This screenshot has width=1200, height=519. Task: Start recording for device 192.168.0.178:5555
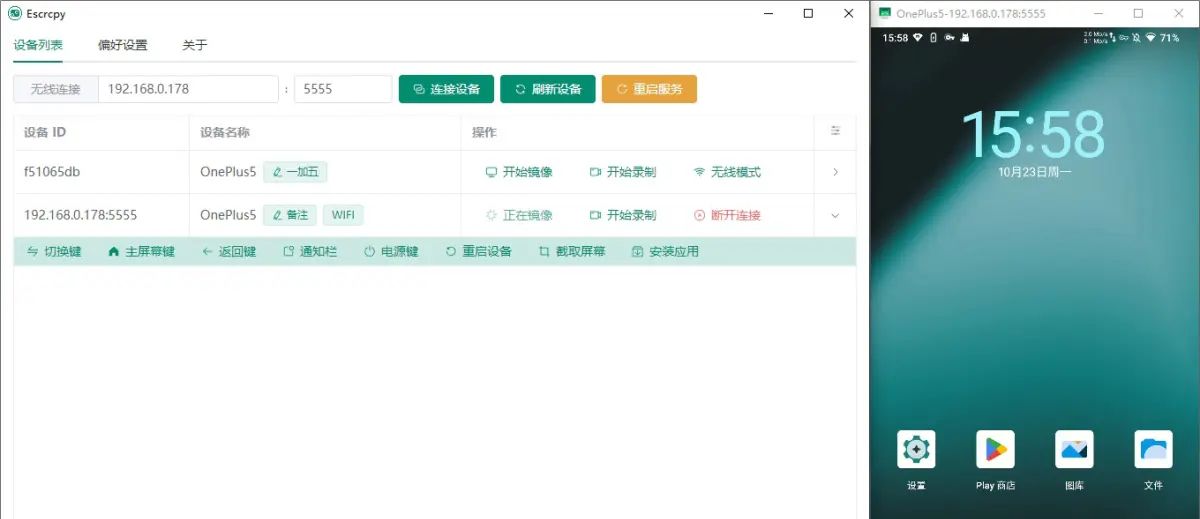pyautogui.click(x=623, y=215)
